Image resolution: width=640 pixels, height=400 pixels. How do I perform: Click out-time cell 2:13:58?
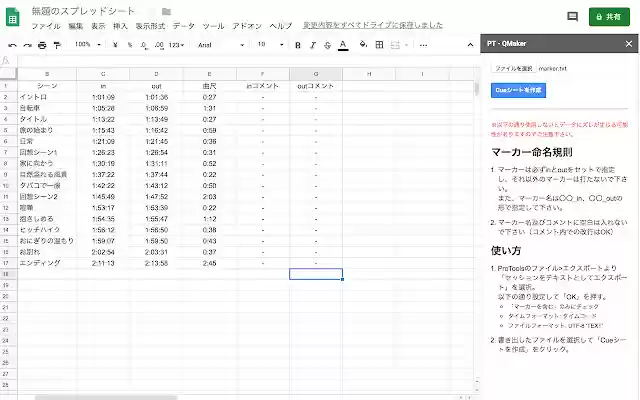[156, 263]
